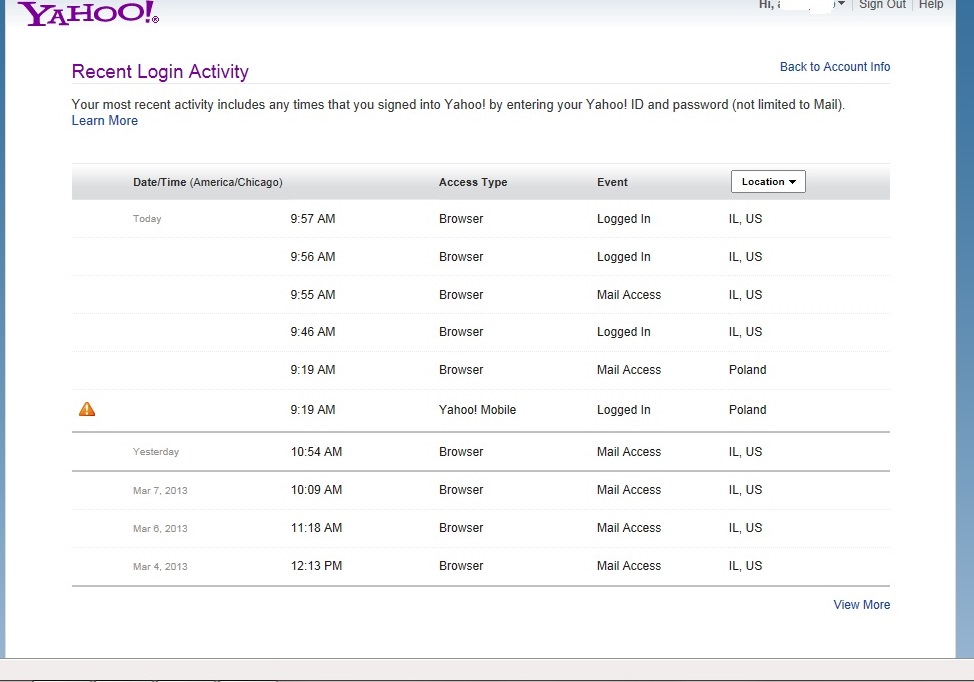This screenshot has width=974, height=682.
Task: Click Browser access type in 10:54 AM row
Action: click(461, 452)
